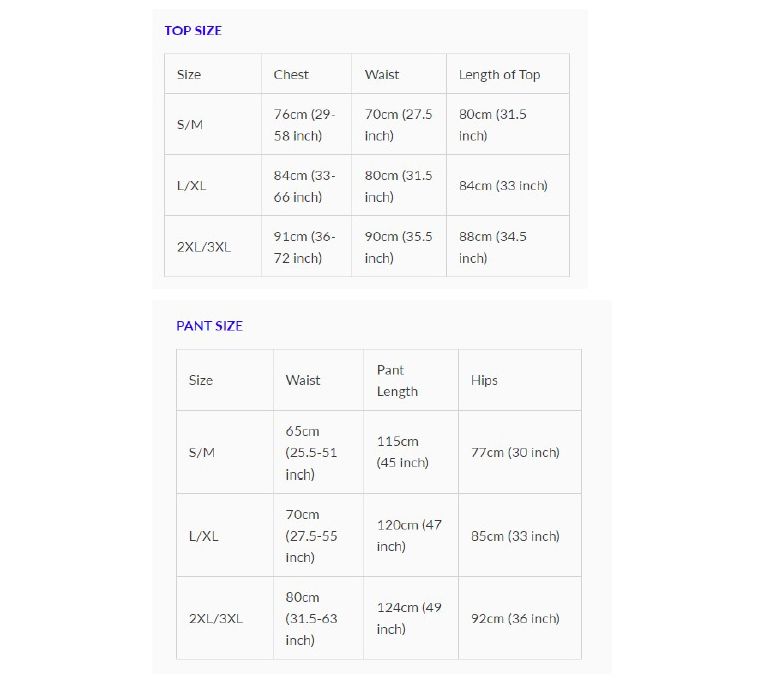The height and width of the screenshot is (682, 767).
Task: Select the 120cm (47 inch) pant length cell
Action: pos(409,535)
